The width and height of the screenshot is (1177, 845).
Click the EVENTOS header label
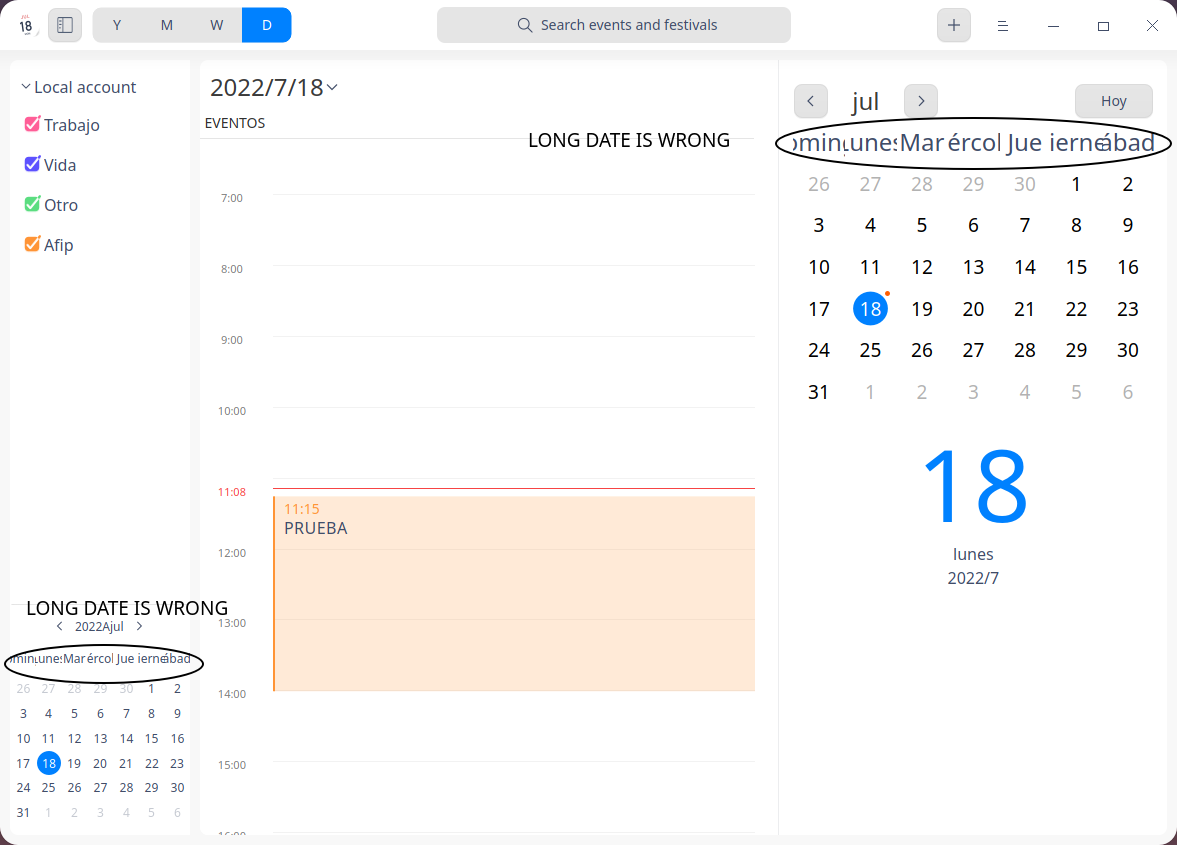(x=235, y=123)
